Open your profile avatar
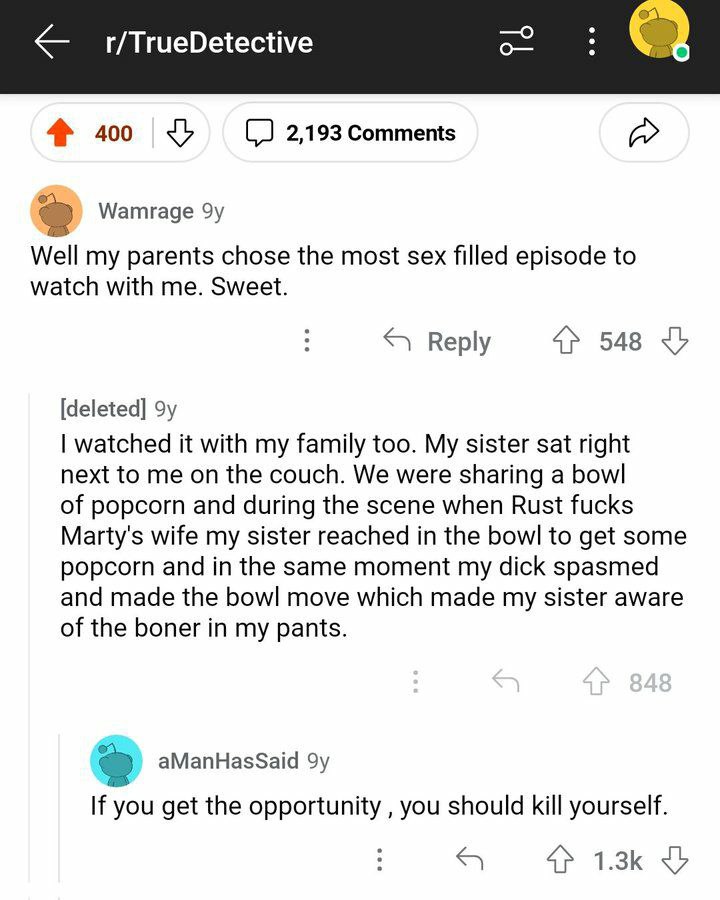The width and height of the screenshot is (720, 900). coord(659,30)
